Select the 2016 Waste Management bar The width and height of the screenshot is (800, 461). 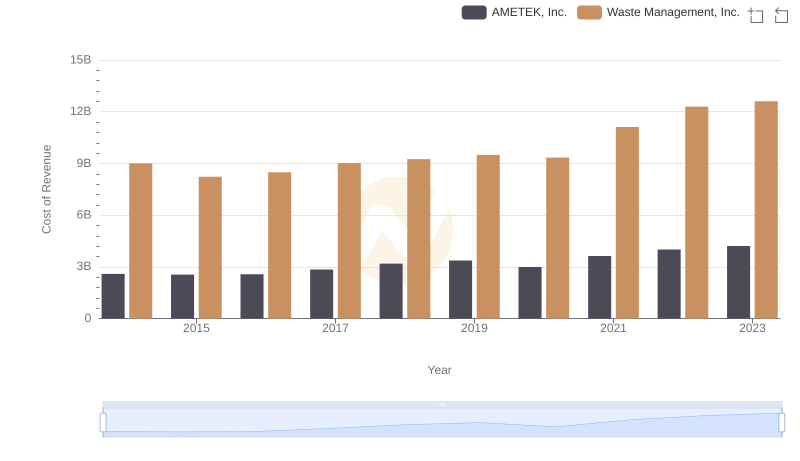(x=280, y=245)
